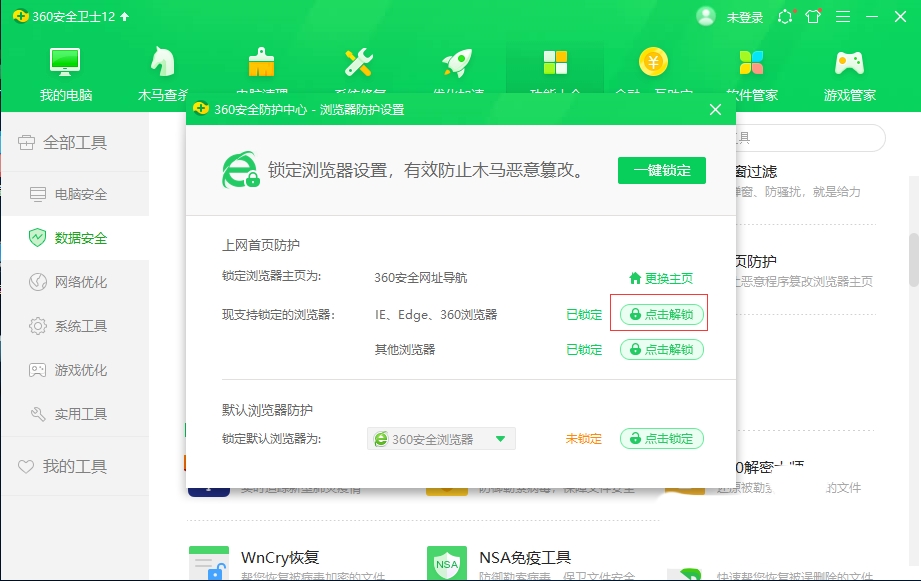This screenshot has height=581, width=921.
Task: Click the 更换主页 link
Action: point(661,278)
